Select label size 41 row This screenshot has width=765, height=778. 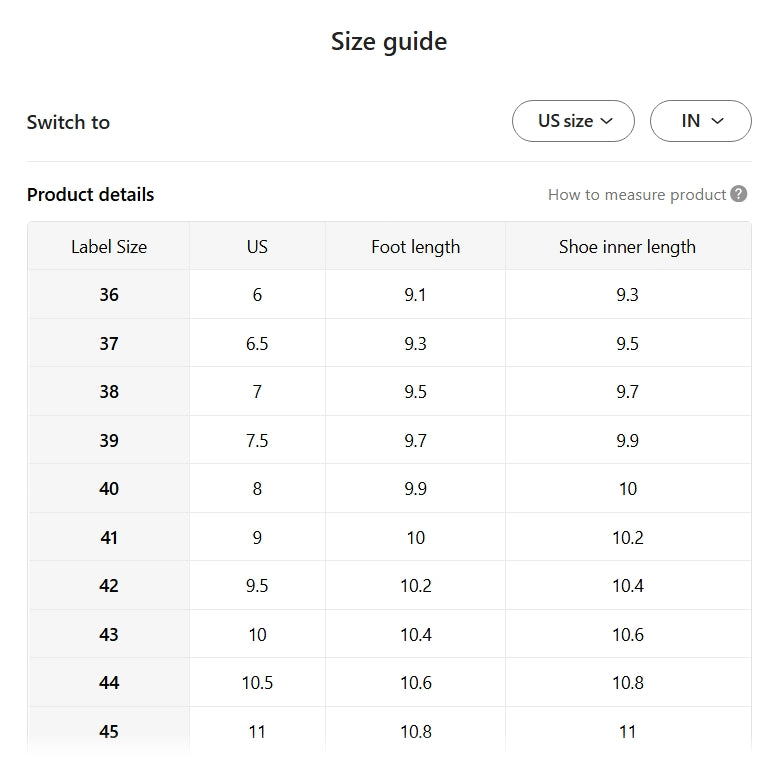(109, 538)
